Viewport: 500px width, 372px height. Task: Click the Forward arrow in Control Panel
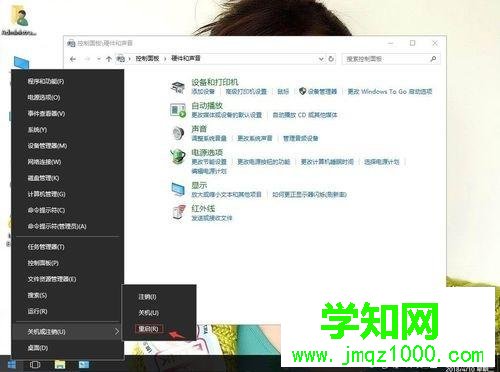point(87,59)
